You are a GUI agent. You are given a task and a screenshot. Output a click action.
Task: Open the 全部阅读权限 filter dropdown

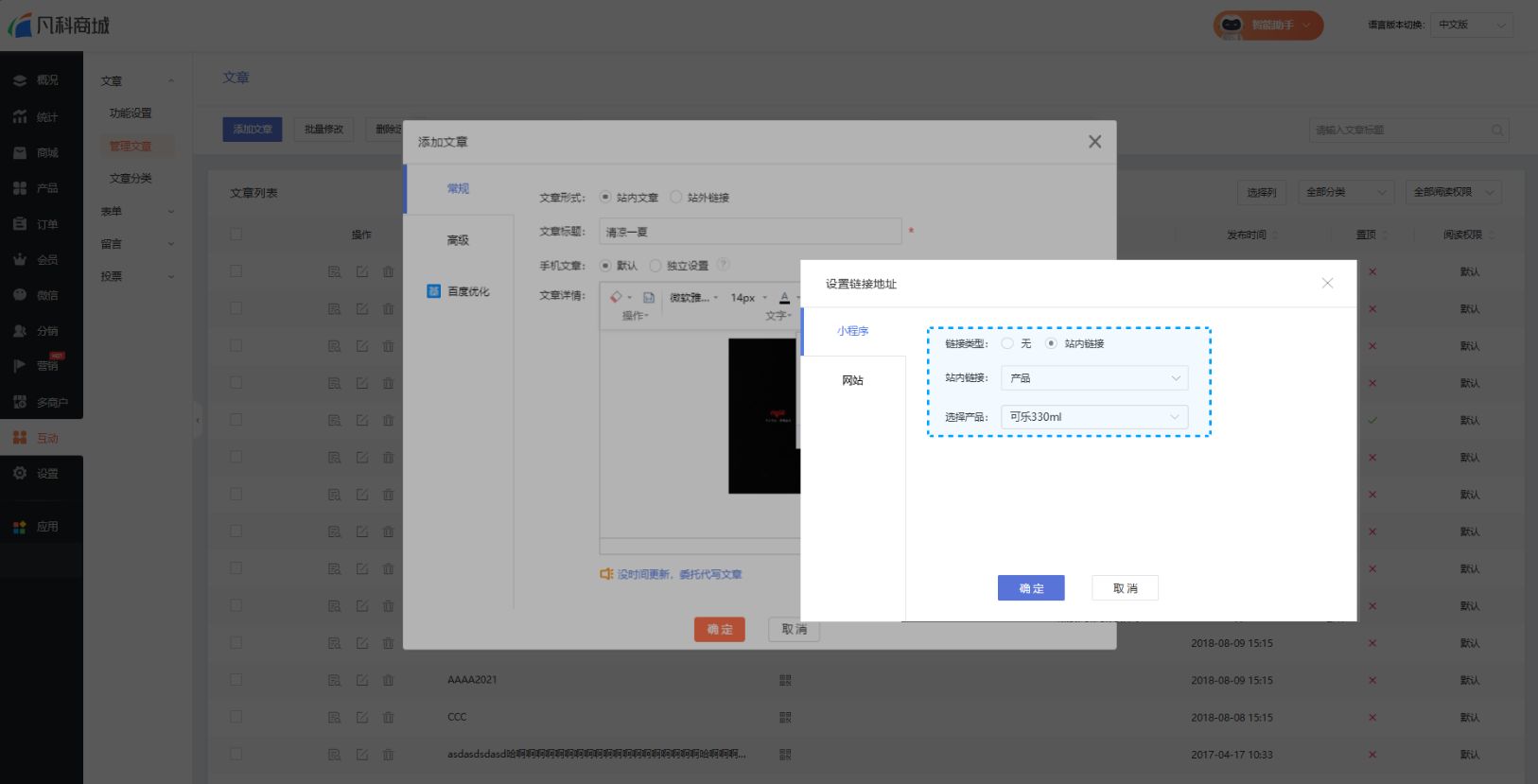[x=1453, y=192]
